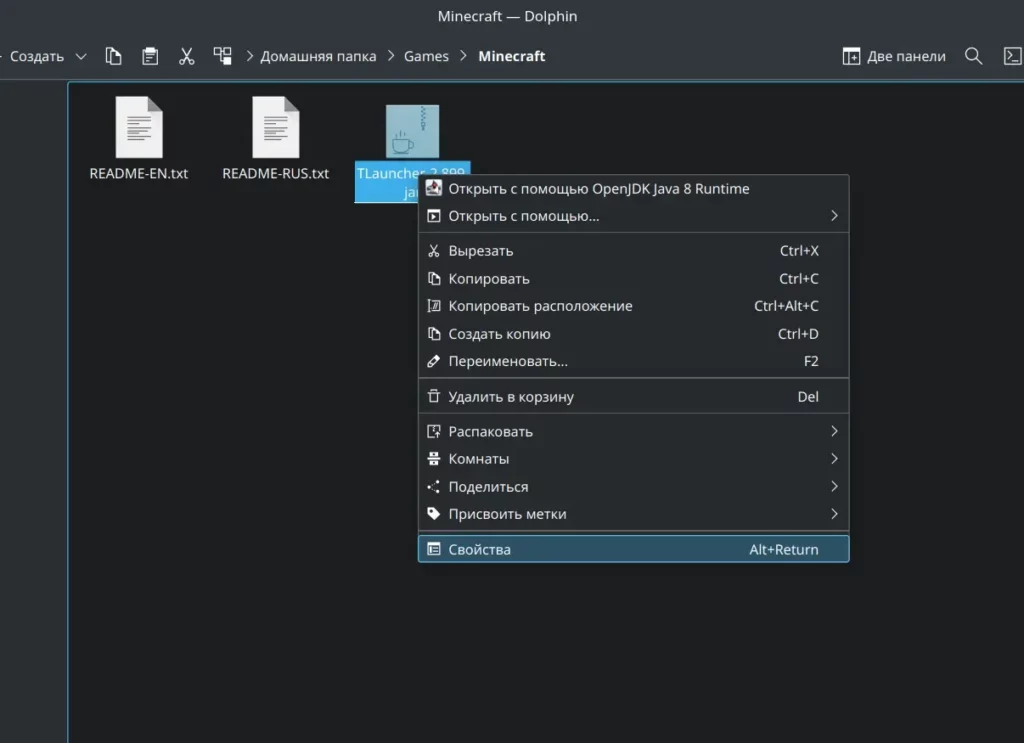
Task: Choose Вырезать from the context menu
Action: [x=633, y=251]
